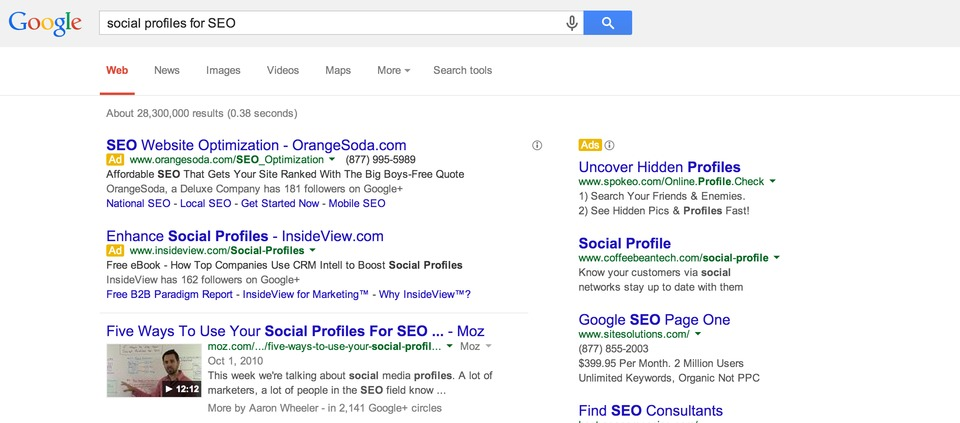Switch to the Images tab

pyautogui.click(x=223, y=70)
